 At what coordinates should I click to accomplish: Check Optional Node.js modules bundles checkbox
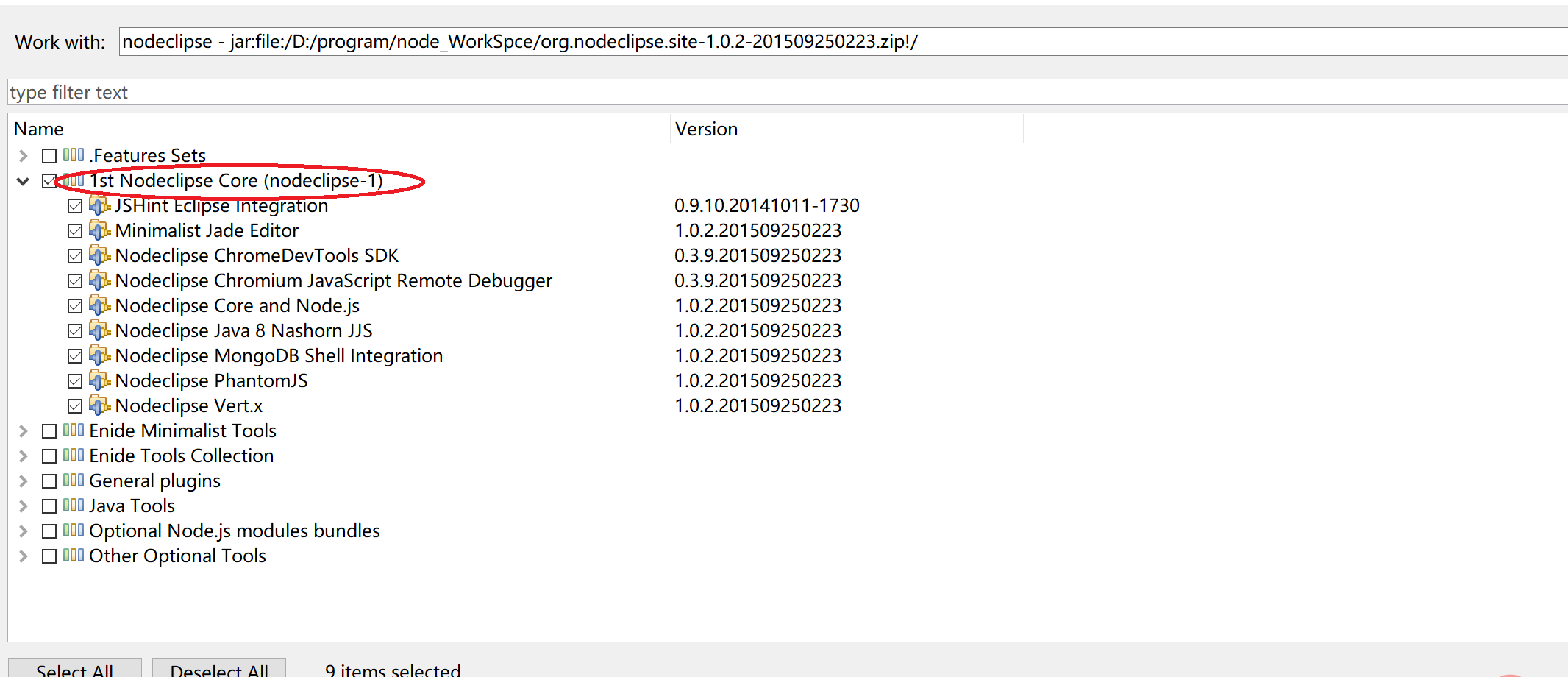coord(49,531)
